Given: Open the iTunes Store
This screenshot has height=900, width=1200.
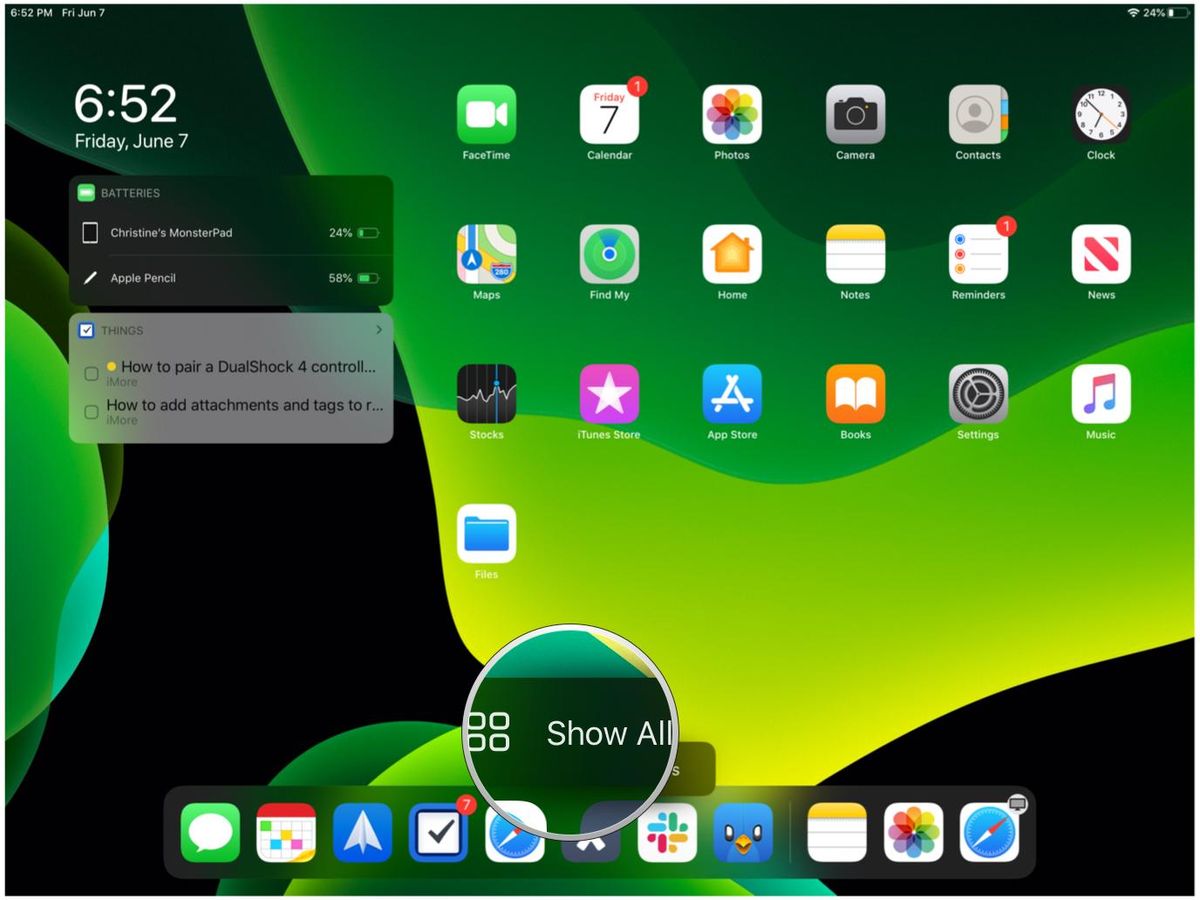Looking at the screenshot, I should pos(609,393).
